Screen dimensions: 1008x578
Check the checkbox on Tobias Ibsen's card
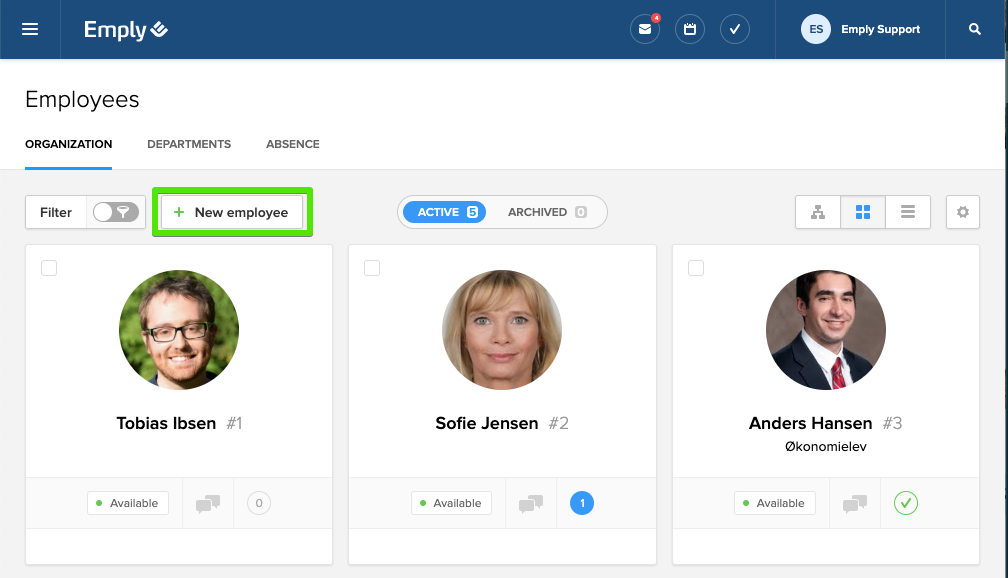[x=49, y=268]
